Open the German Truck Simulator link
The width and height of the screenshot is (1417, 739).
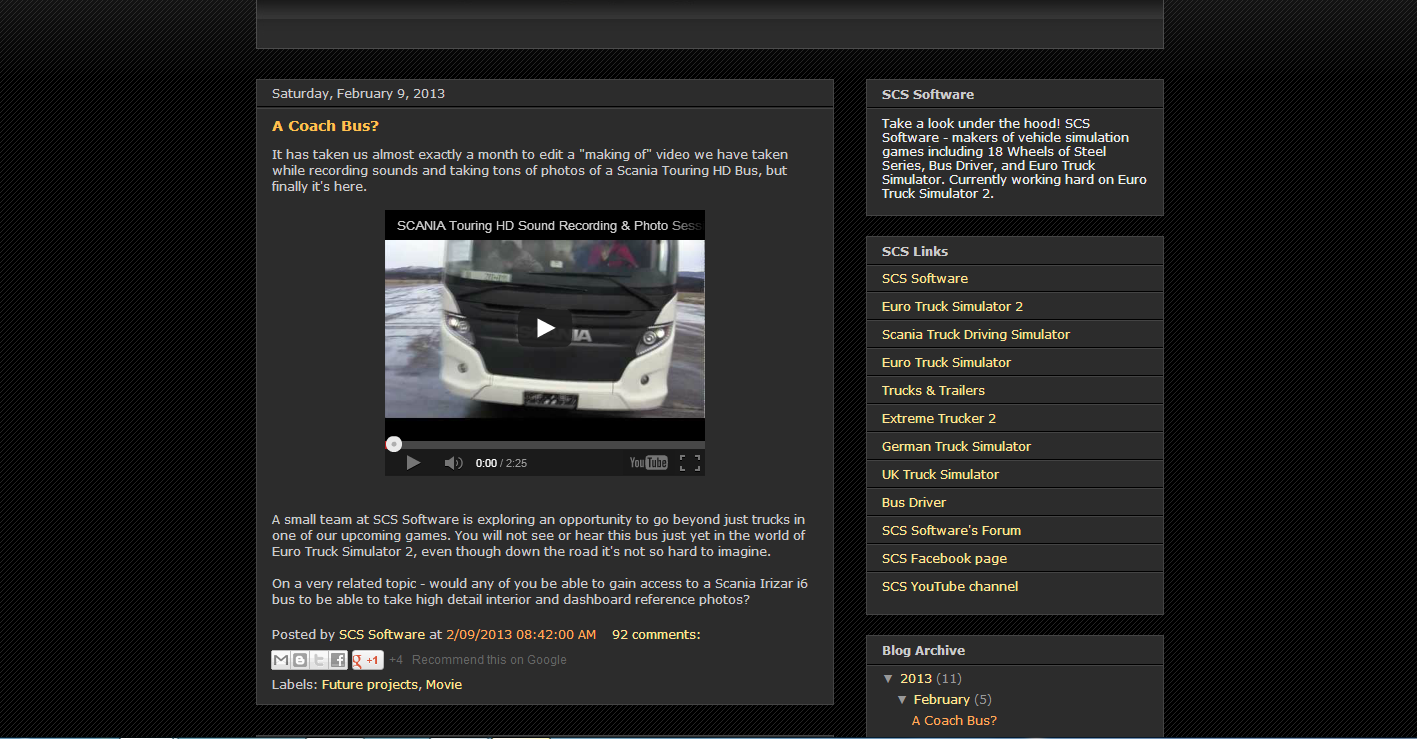pos(956,446)
